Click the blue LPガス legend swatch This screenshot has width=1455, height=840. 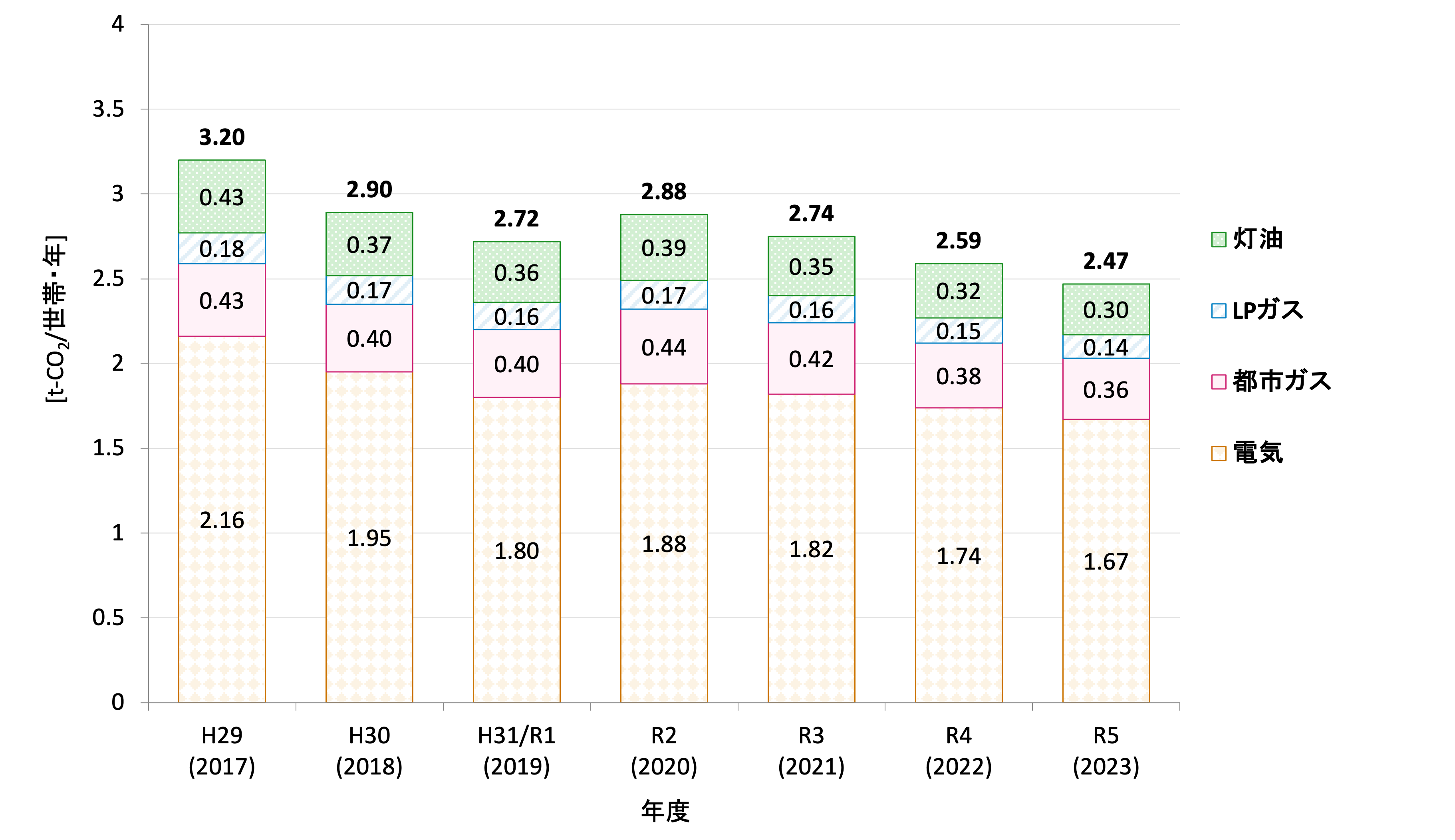coord(1219,311)
